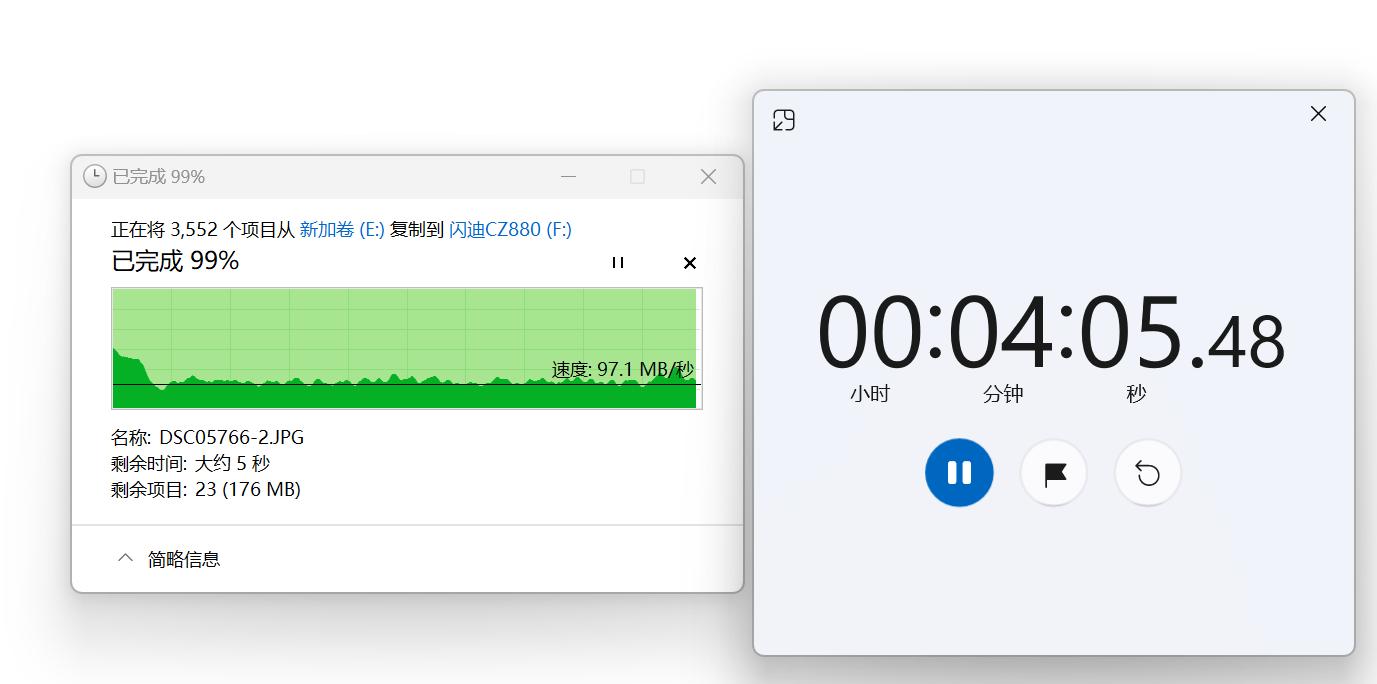Viewport: 1377px width, 684px height.
Task: Reset the stopwatch with the circular arrow icon
Action: [x=1147, y=472]
